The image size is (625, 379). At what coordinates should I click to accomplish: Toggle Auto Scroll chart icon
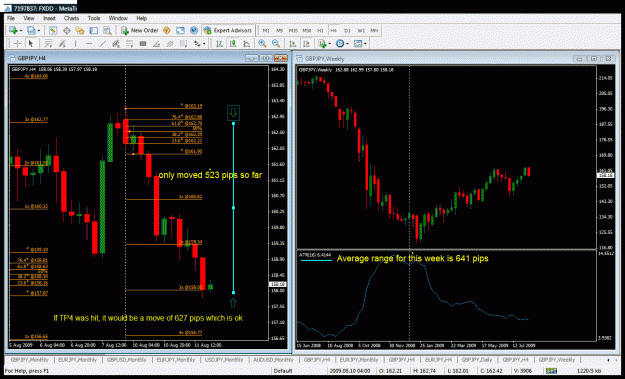click(x=292, y=43)
